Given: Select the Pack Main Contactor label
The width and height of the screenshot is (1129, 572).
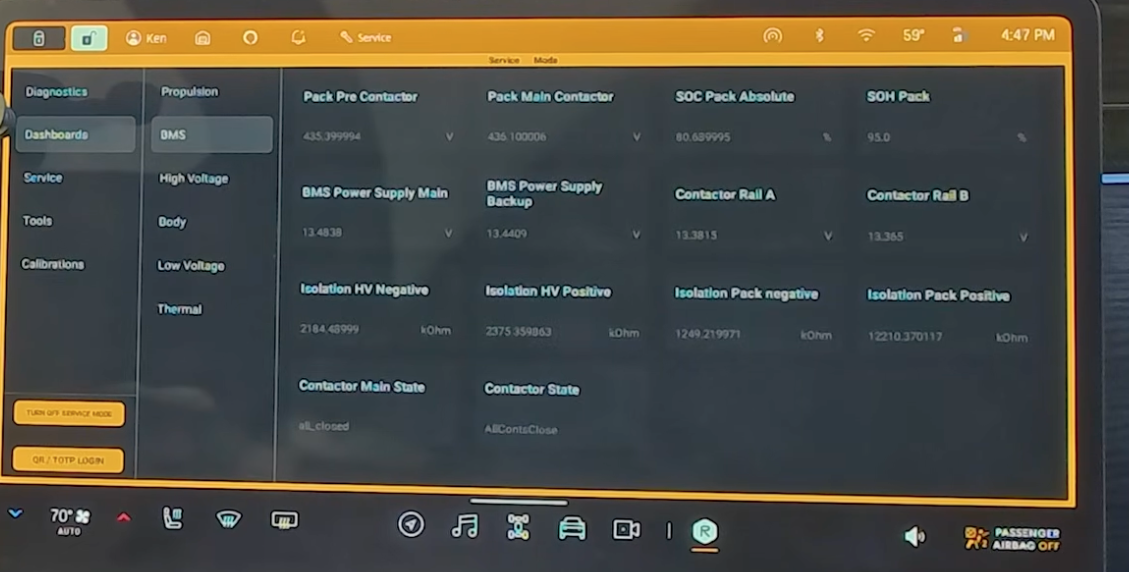Looking at the screenshot, I should pyautogui.click(x=550, y=97).
